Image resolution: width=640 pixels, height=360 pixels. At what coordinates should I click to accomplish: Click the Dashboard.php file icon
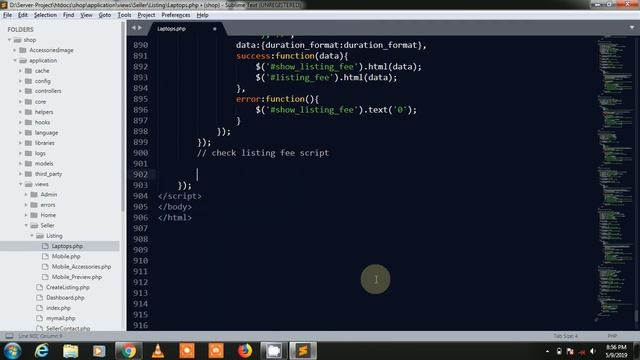(x=40, y=298)
